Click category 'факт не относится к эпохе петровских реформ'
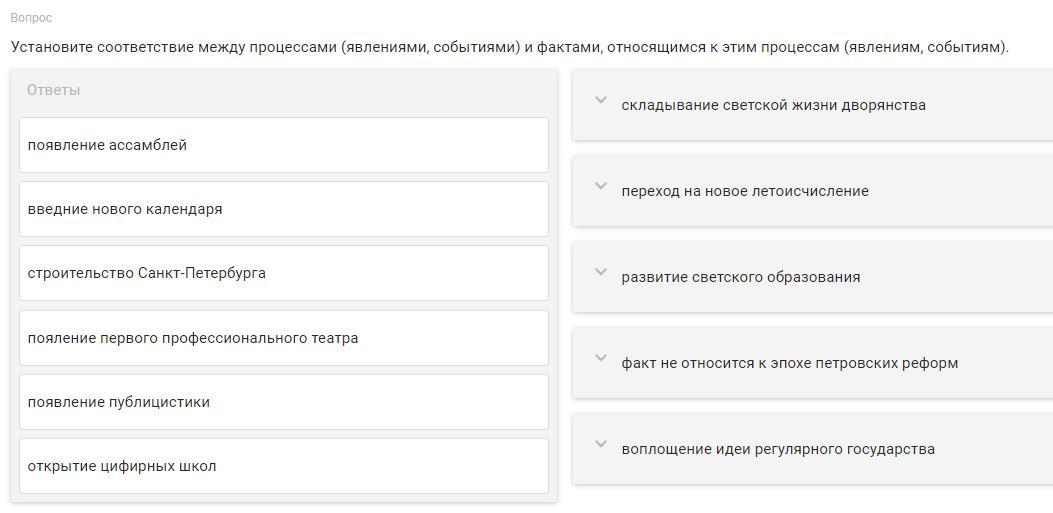 tap(790, 363)
